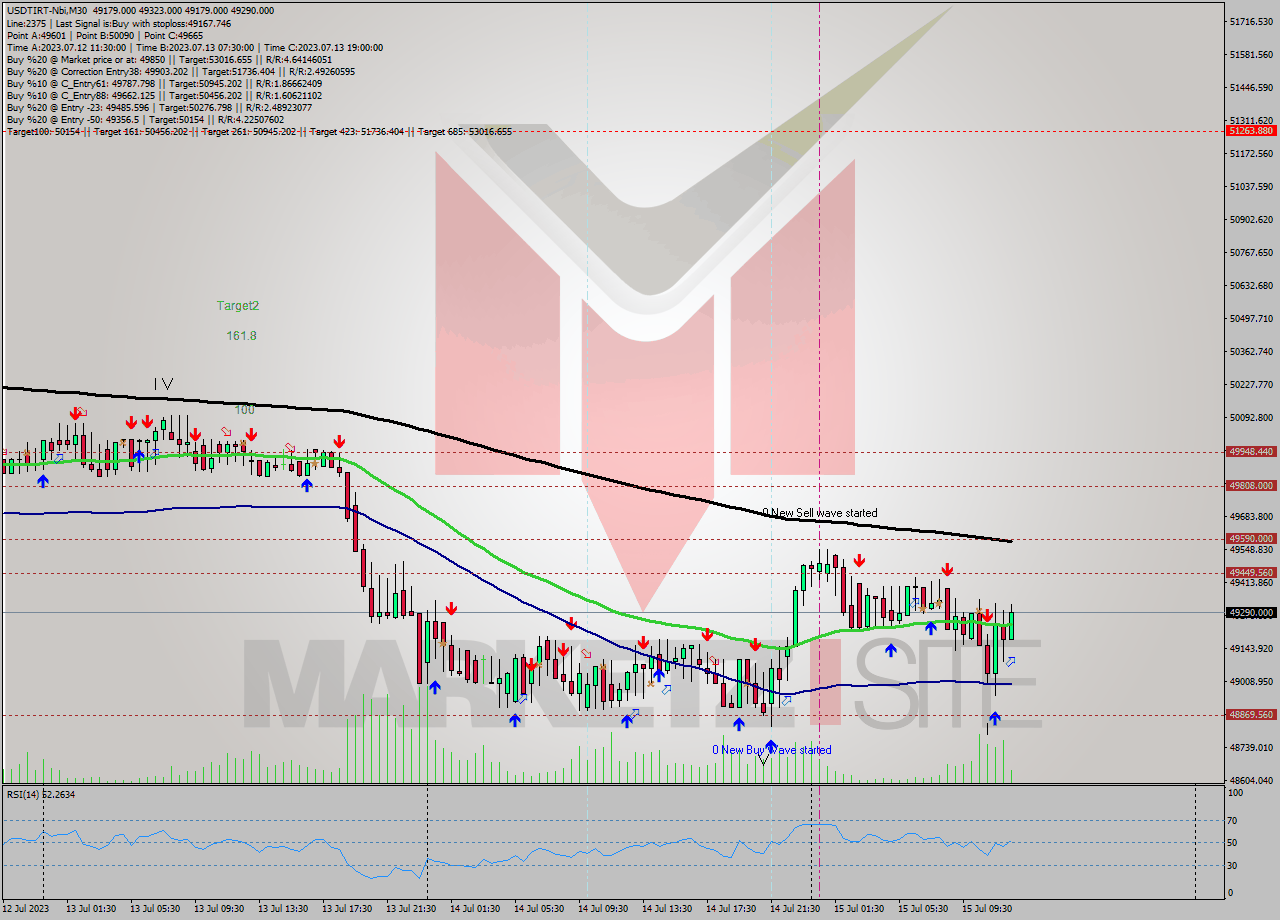The width and height of the screenshot is (1280, 920).
Task: Click the 'Buy %20 @ Entry -50' line
Action: (145, 119)
